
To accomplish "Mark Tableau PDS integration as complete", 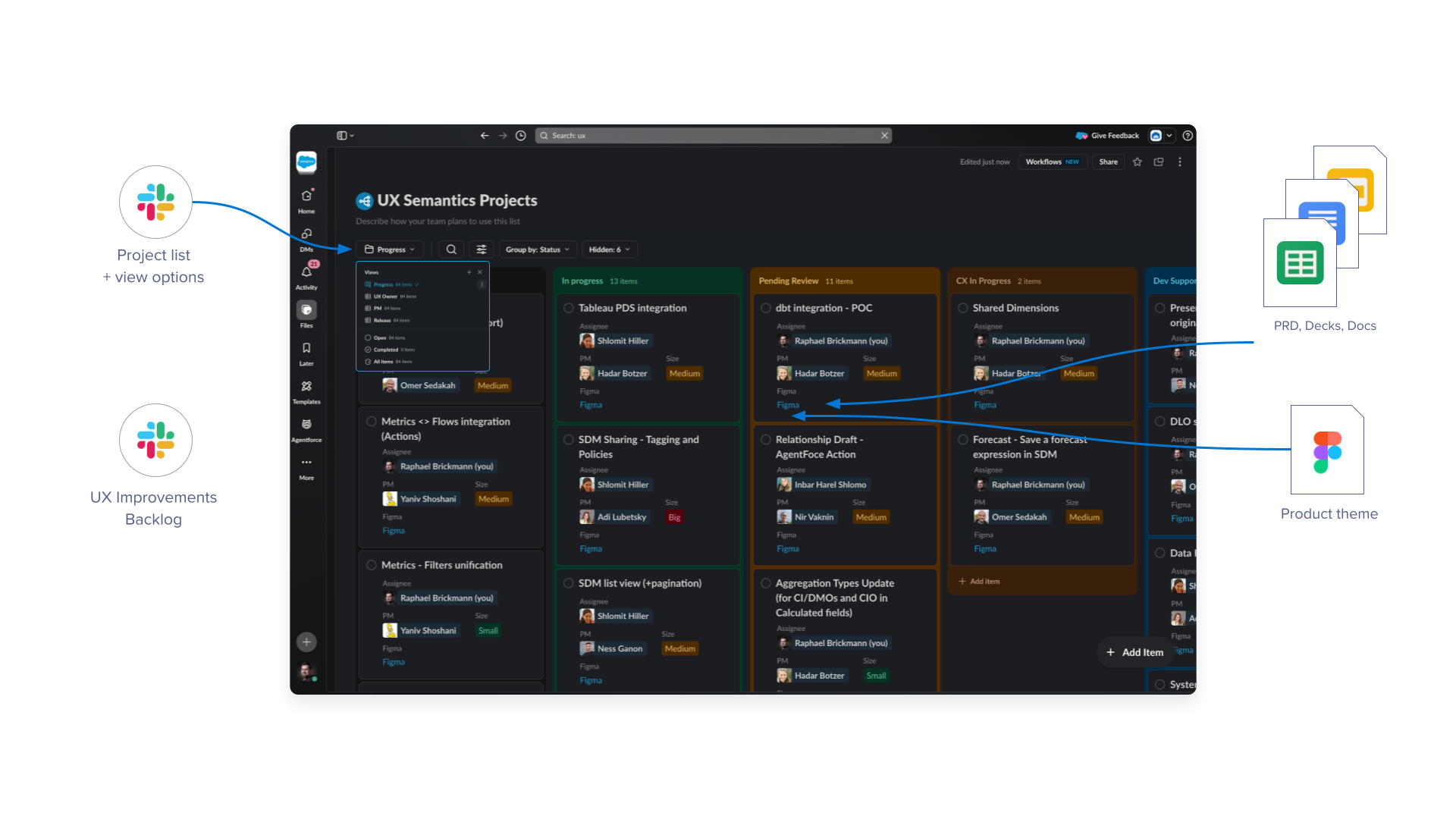I will click(x=569, y=308).
